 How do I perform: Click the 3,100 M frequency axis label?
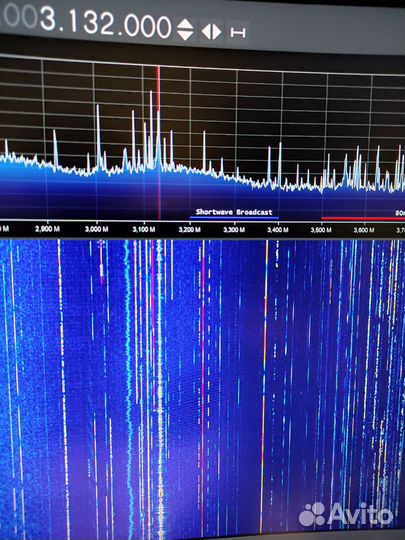coord(144,229)
